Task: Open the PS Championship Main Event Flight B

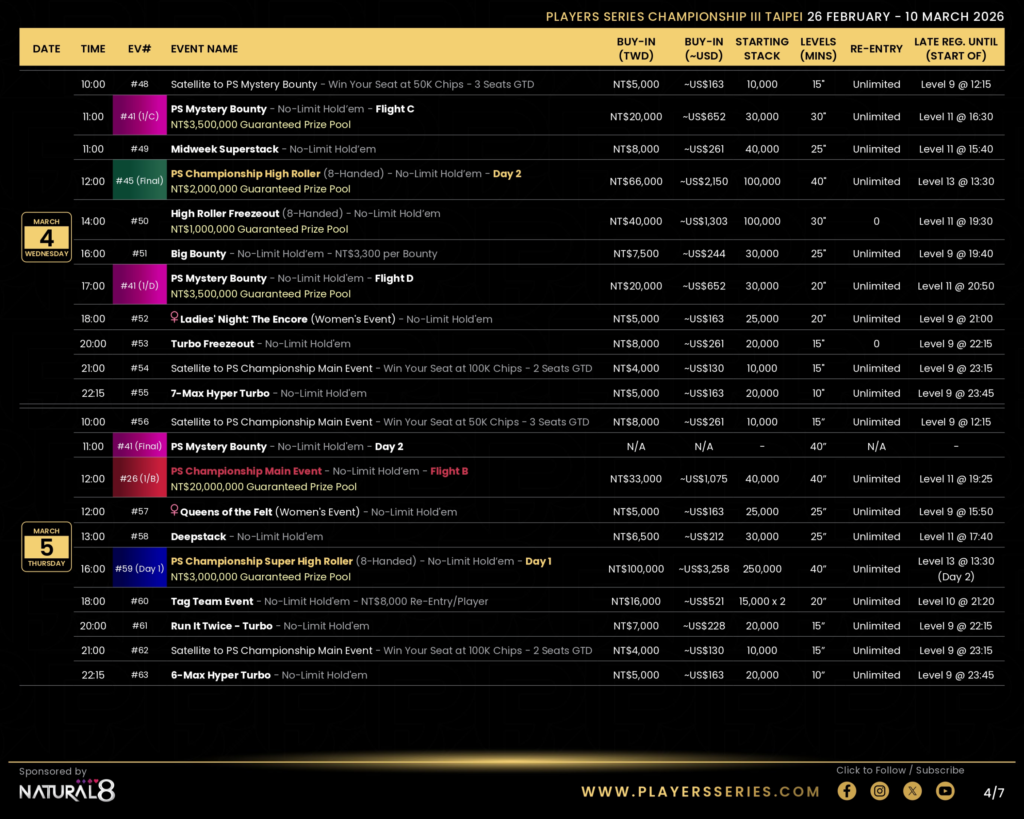Action: [x=246, y=471]
